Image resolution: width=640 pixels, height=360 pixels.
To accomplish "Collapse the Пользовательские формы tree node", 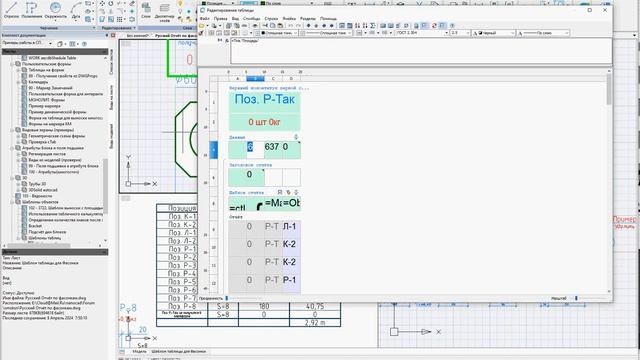I will tap(13, 64).
